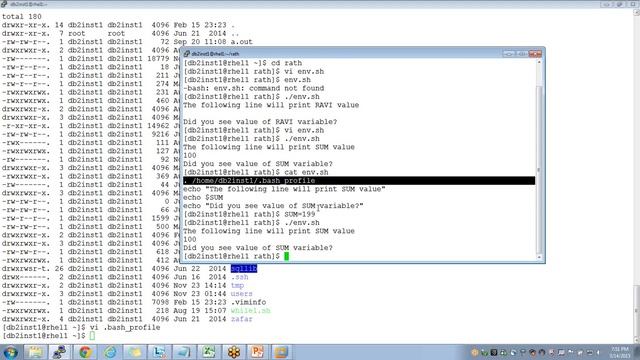Click the PuTTY icon in the taskbar
The width and height of the screenshot is (640, 360).
tap(60, 352)
